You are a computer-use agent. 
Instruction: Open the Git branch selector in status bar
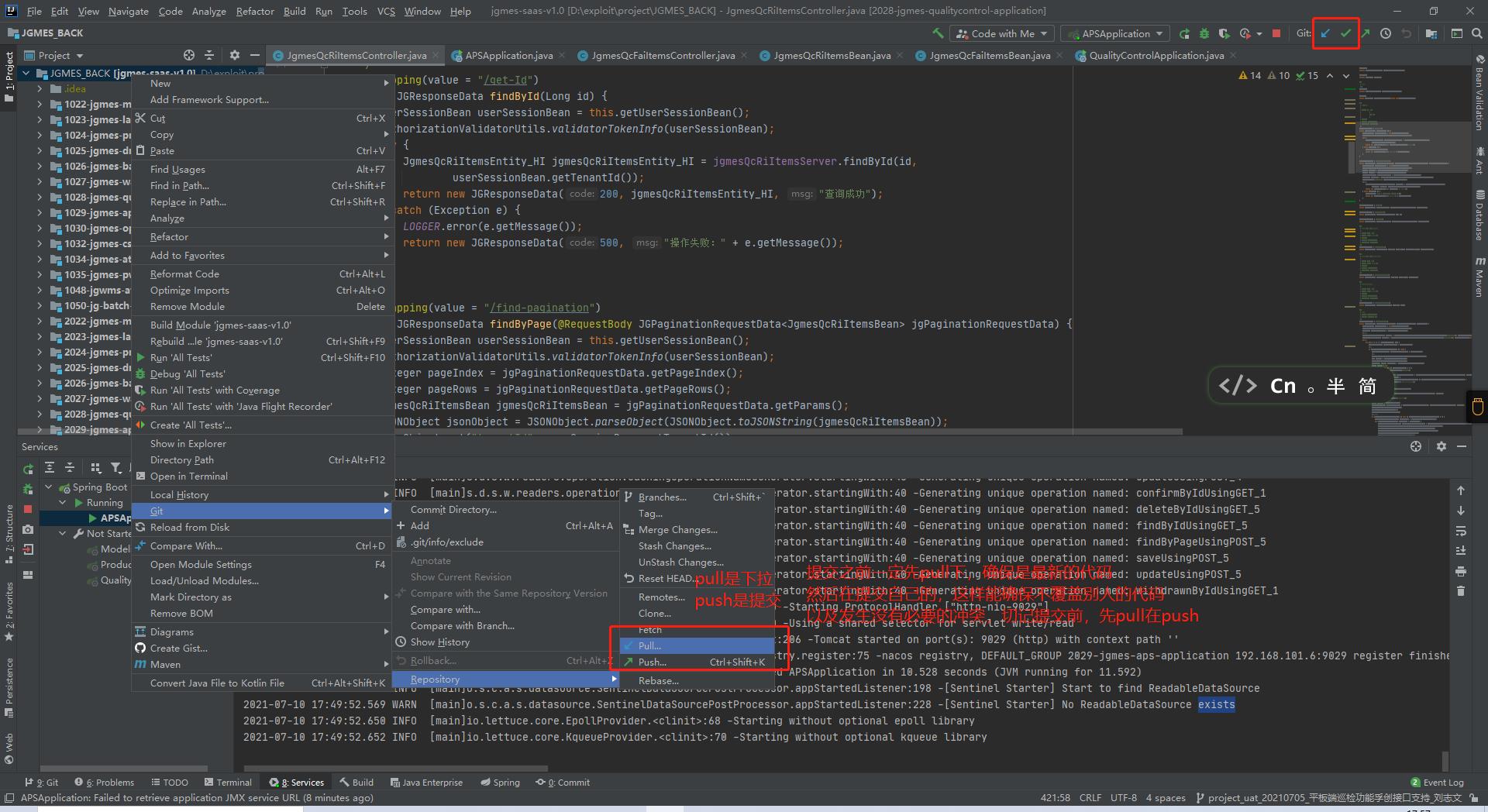(x=1329, y=797)
